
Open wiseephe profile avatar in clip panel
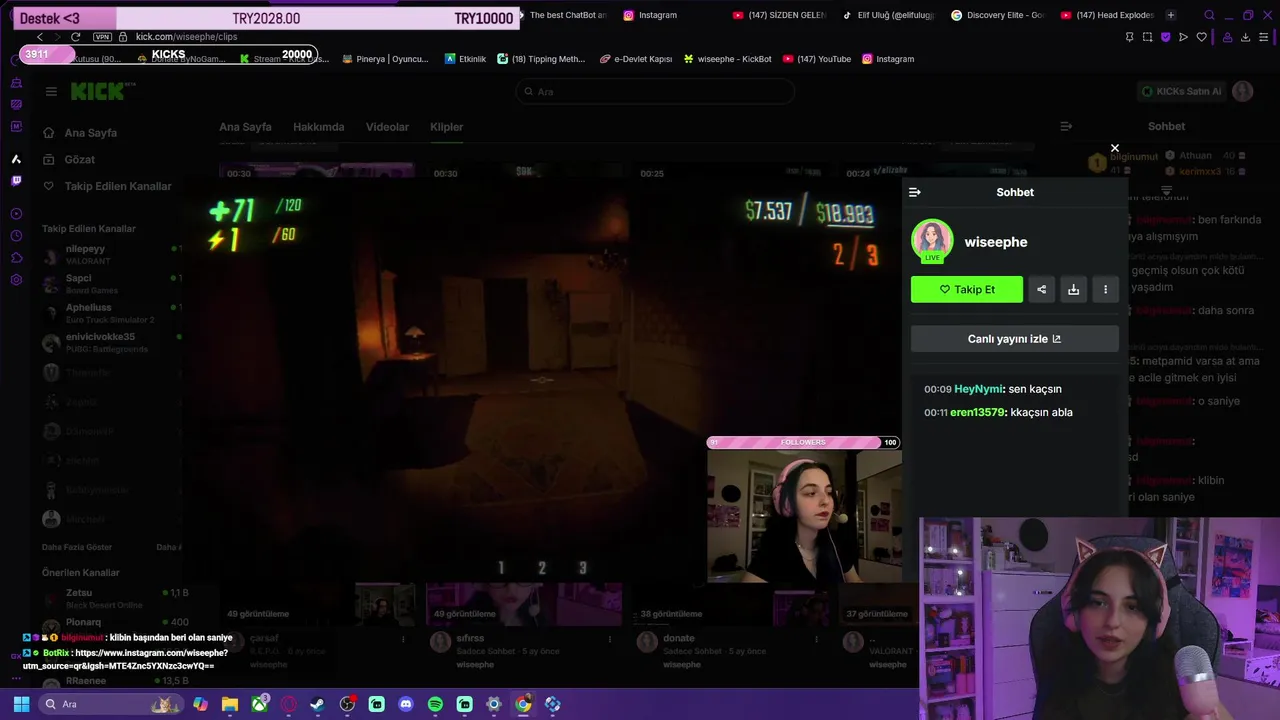click(932, 241)
